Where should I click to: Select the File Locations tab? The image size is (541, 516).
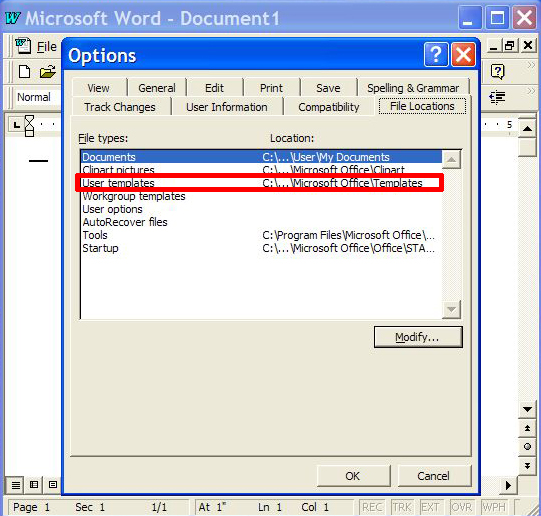422,106
